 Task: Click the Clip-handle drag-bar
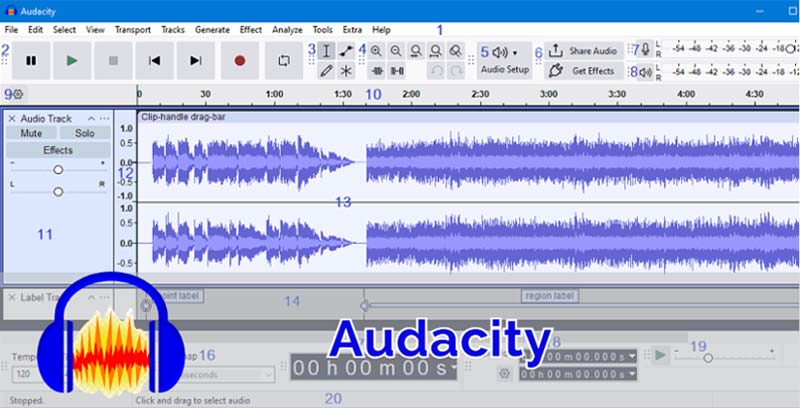coord(468,117)
